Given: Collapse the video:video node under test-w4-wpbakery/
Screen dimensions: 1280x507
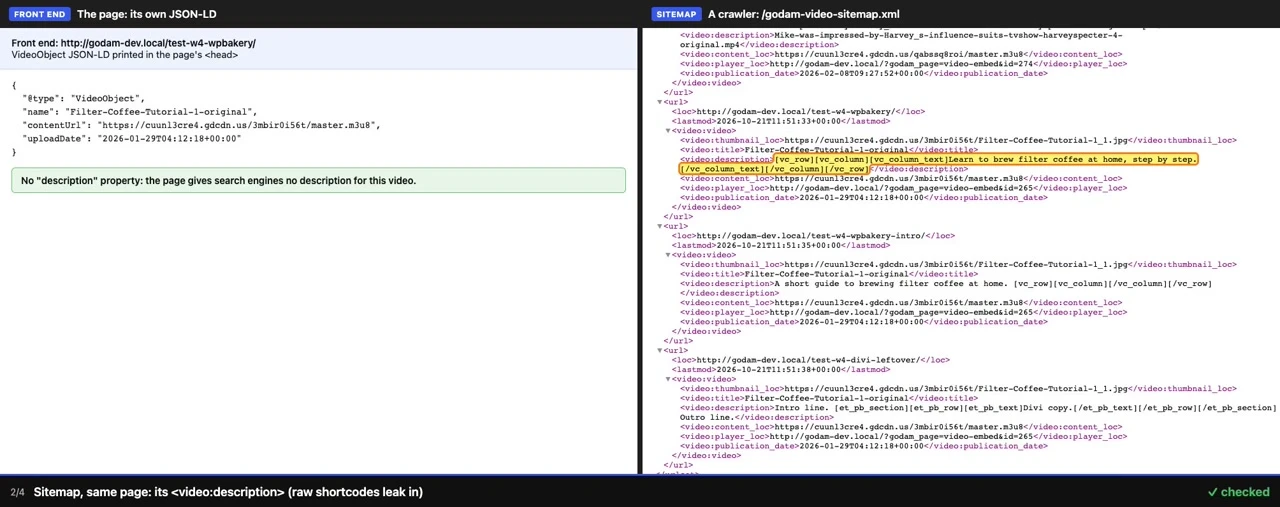Looking at the screenshot, I should coord(668,131).
